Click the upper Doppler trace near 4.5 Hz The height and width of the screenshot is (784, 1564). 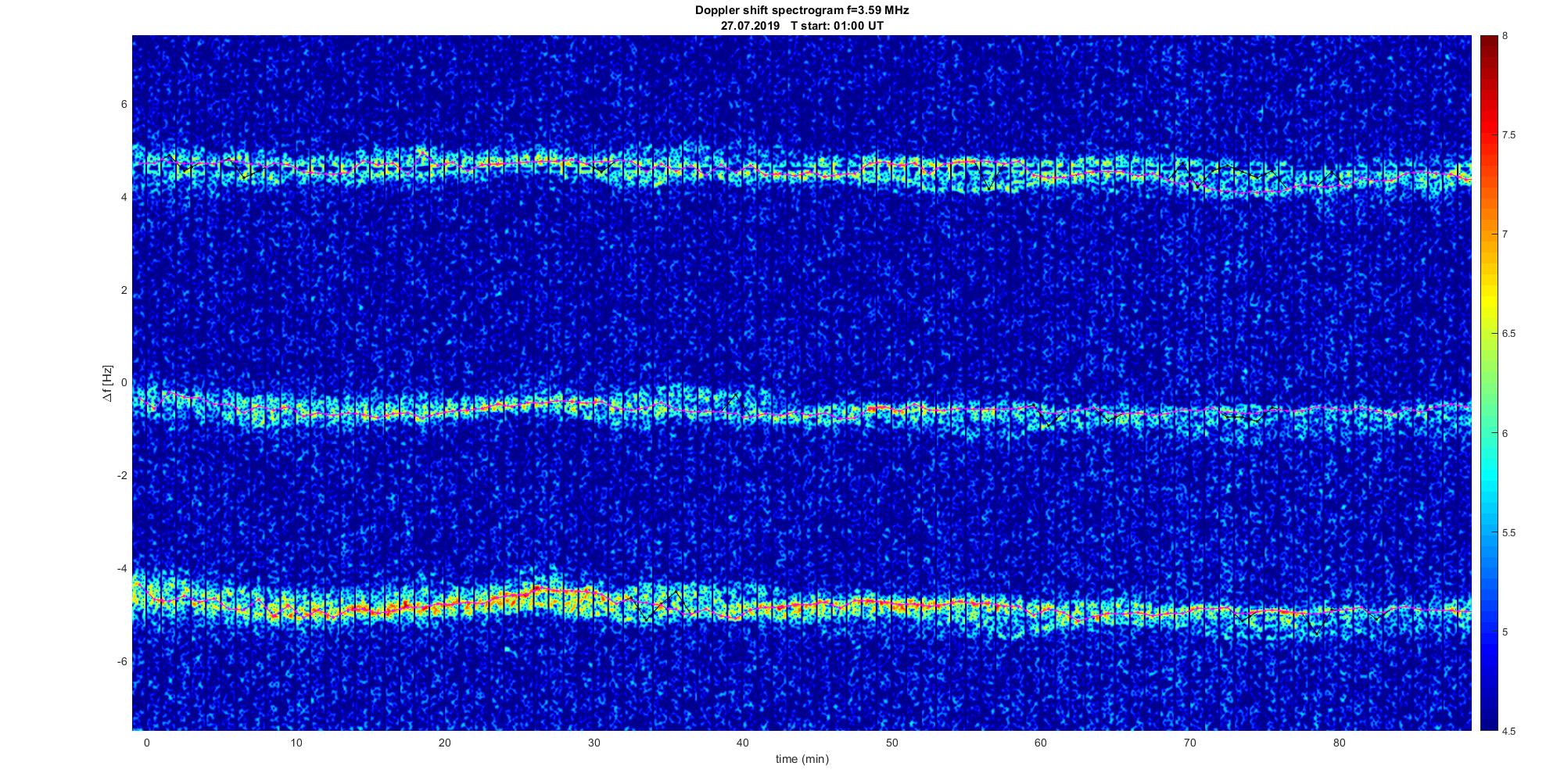802,170
